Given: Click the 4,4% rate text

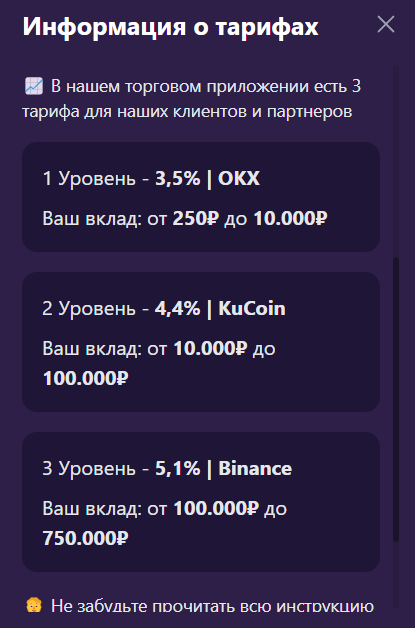Looking at the screenshot, I should point(177,309).
